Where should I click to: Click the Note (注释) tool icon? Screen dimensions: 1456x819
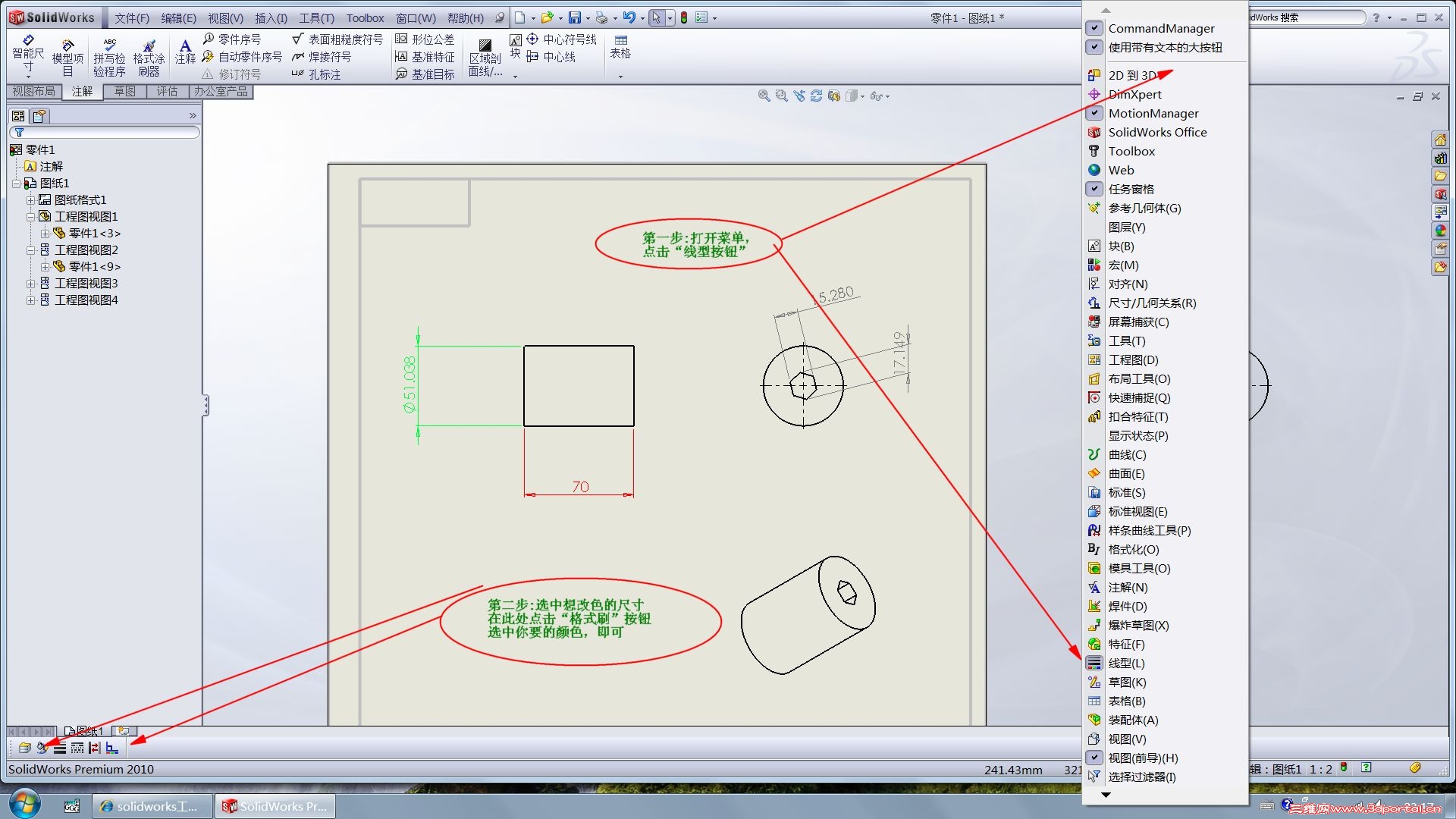pyautogui.click(x=185, y=51)
